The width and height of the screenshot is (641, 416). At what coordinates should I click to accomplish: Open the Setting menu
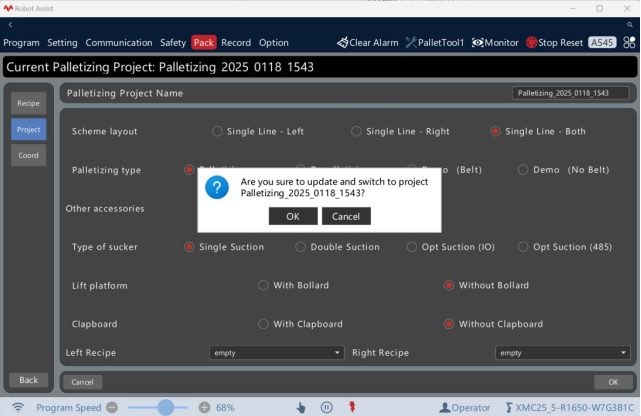[62, 42]
